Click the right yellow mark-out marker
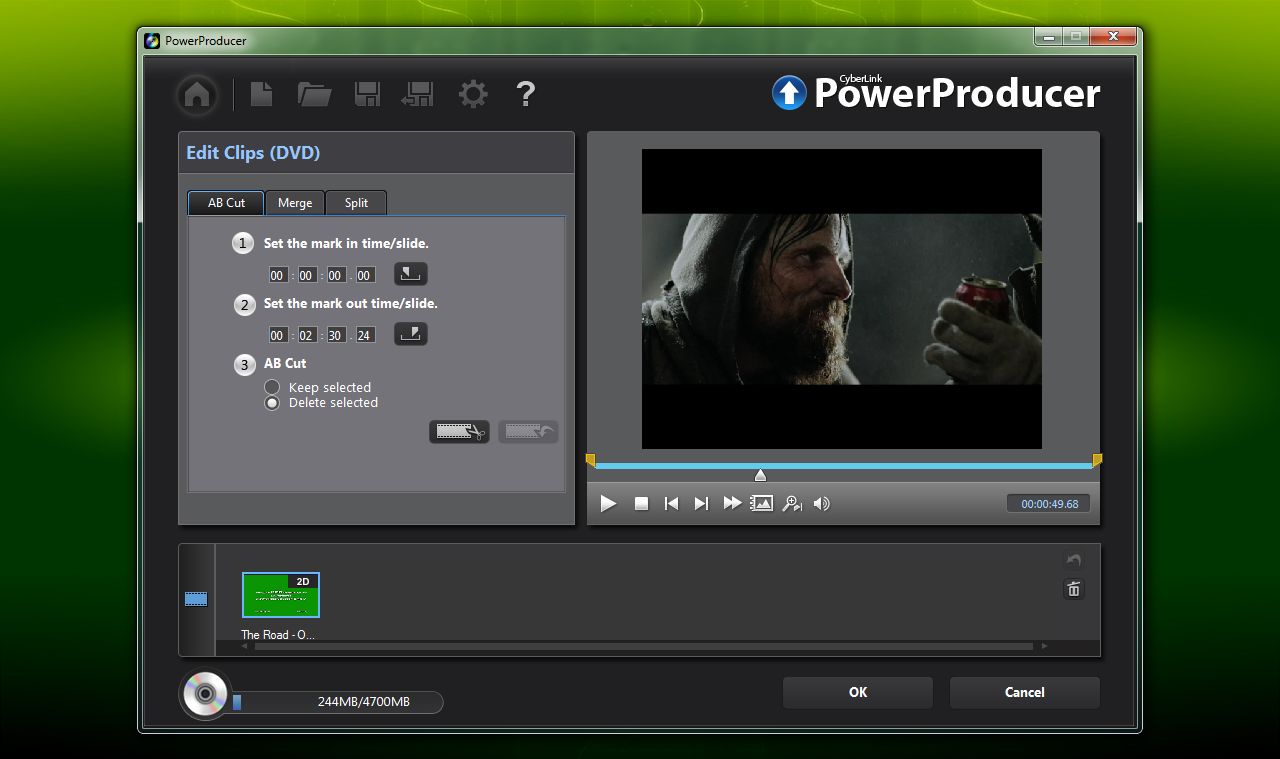The height and width of the screenshot is (759, 1280). click(1097, 460)
